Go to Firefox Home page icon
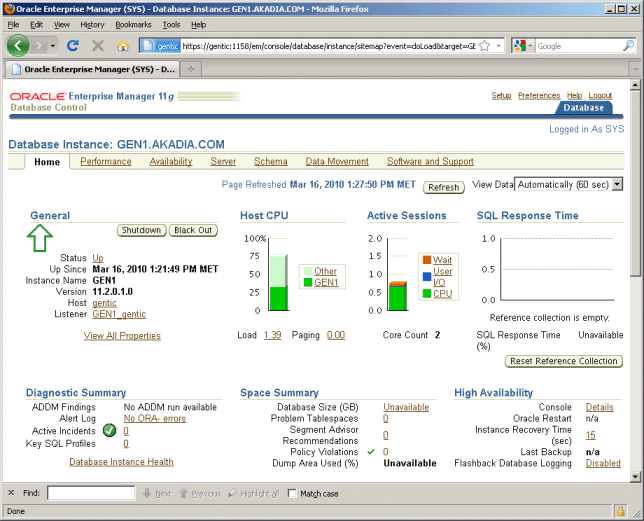Screen dimensions: 644x521 click(123, 46)
